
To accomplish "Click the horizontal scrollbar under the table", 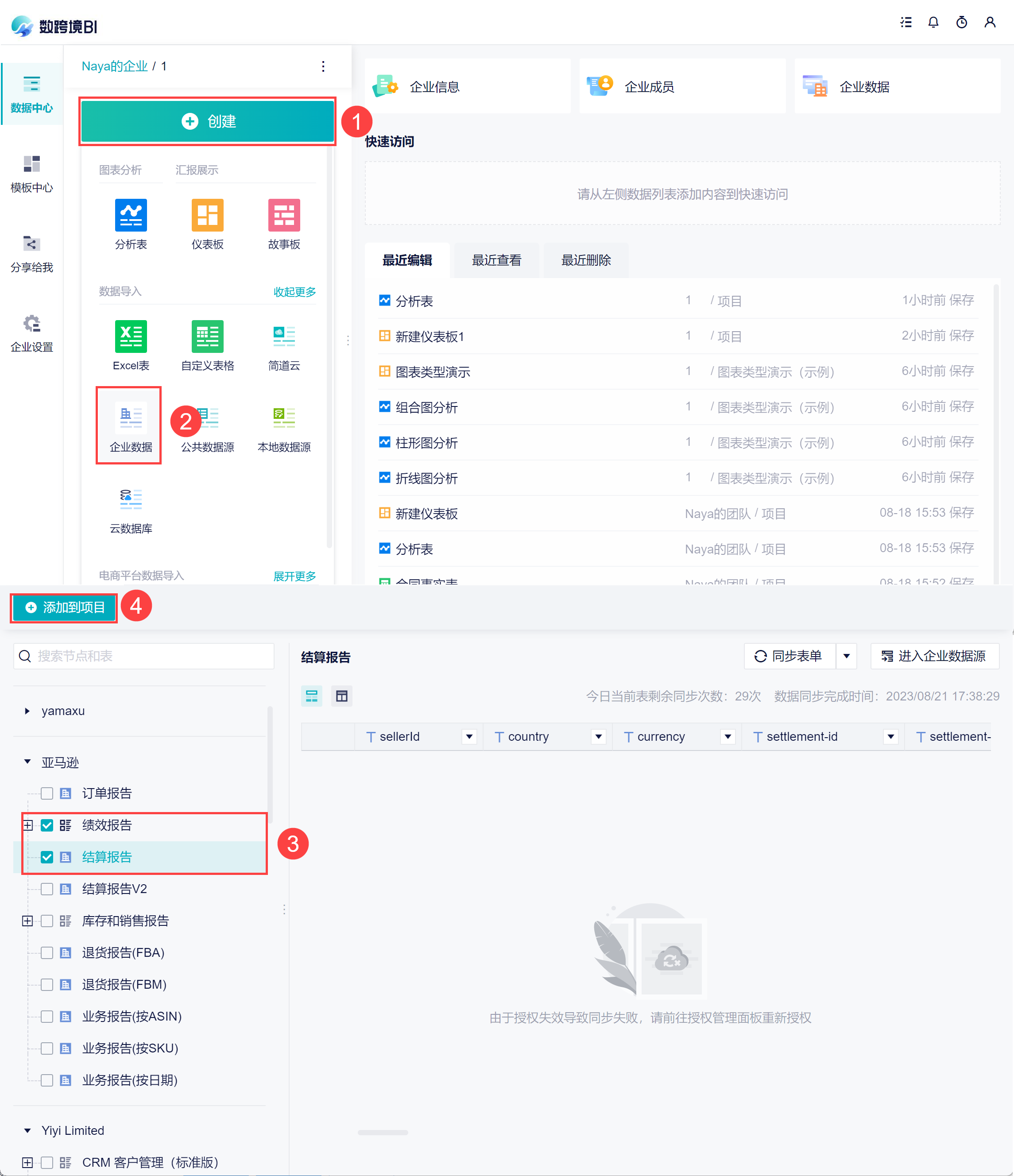I will point(383,1132).
